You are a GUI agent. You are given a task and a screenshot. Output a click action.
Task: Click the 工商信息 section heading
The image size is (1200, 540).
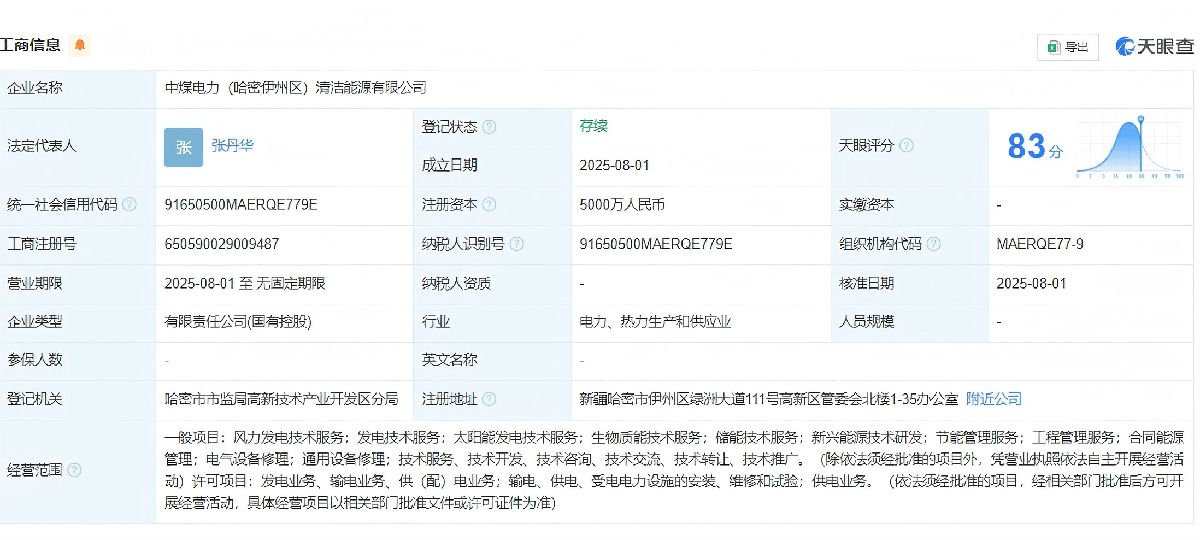pyautogui.click(x=31, y=45)
